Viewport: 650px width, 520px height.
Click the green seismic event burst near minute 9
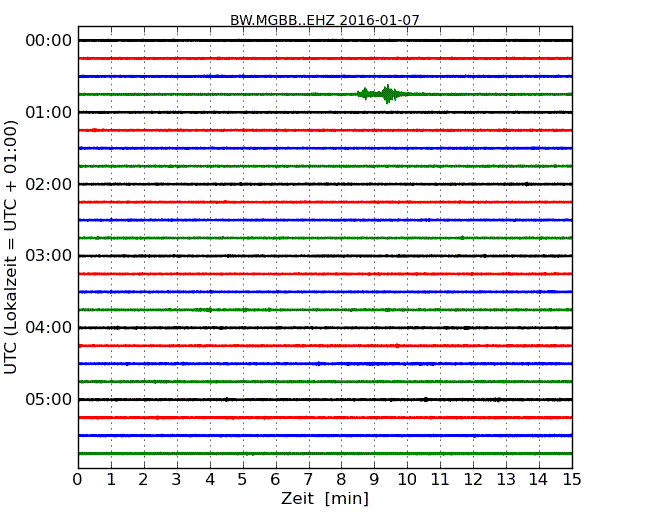point(381,94)
